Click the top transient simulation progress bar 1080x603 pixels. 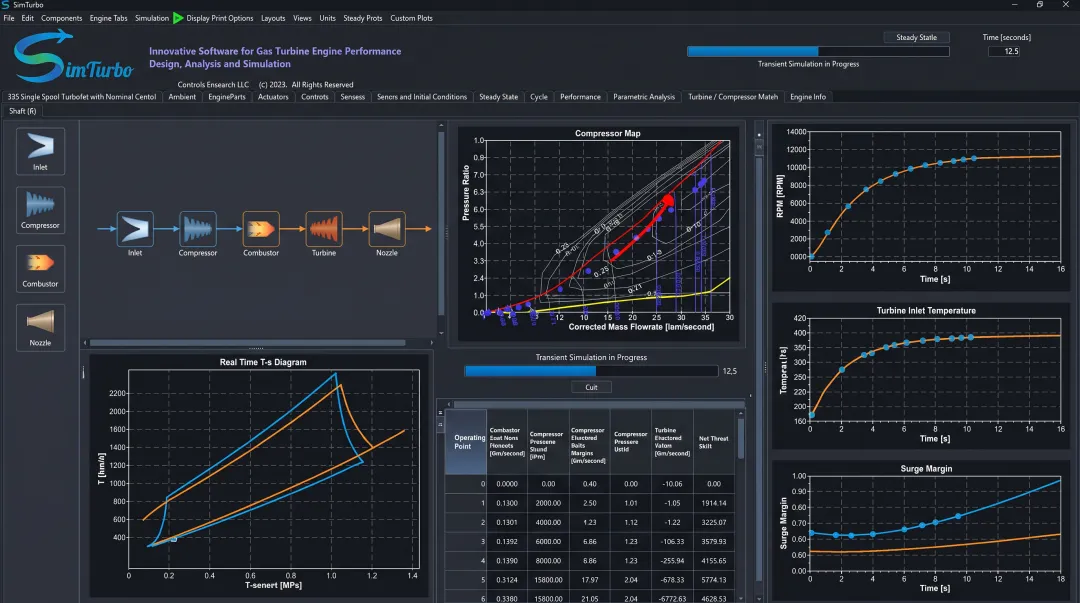pyautogui.click(x=818, y=51)
